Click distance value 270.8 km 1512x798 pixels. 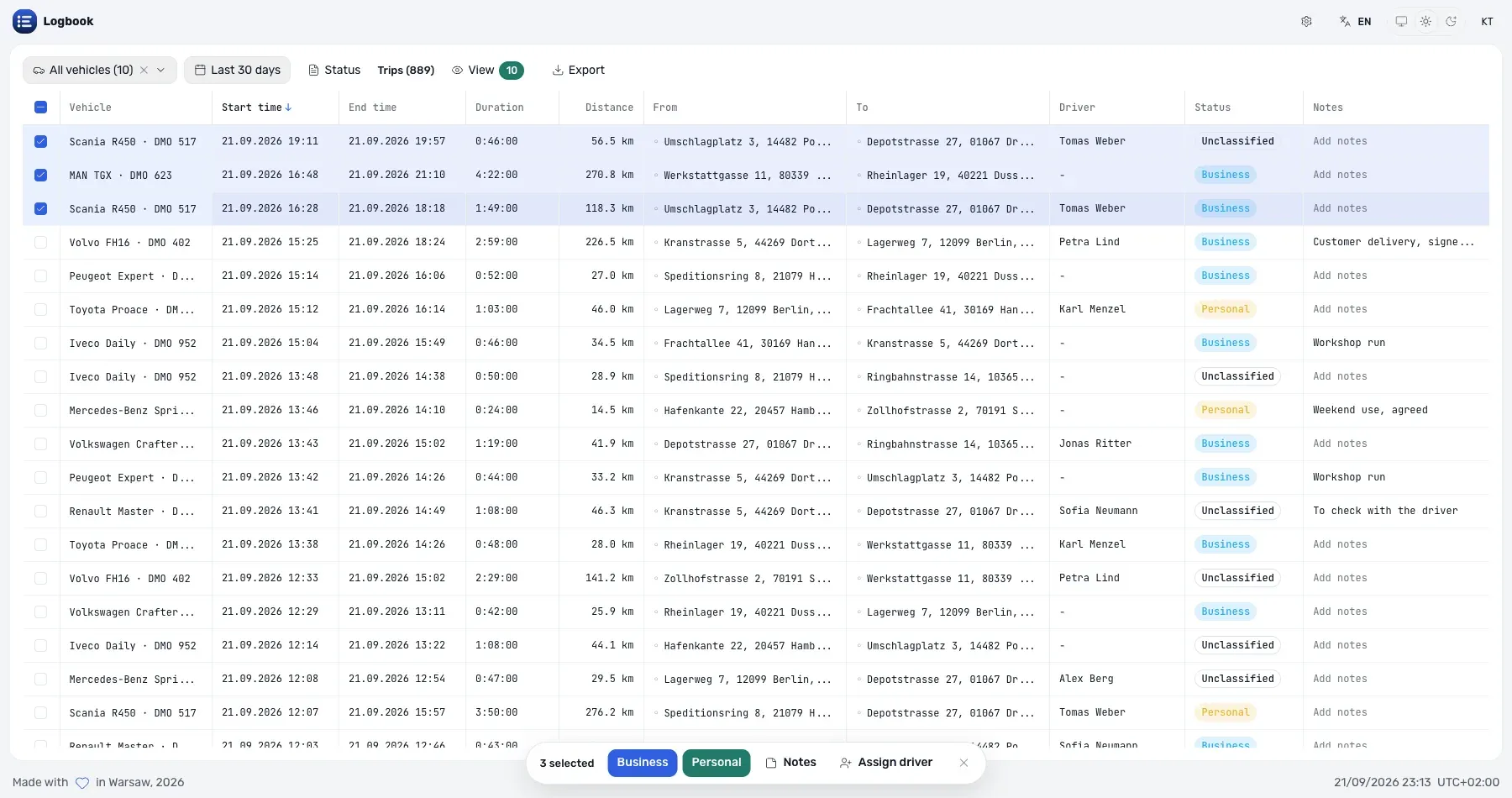(609, 175)
